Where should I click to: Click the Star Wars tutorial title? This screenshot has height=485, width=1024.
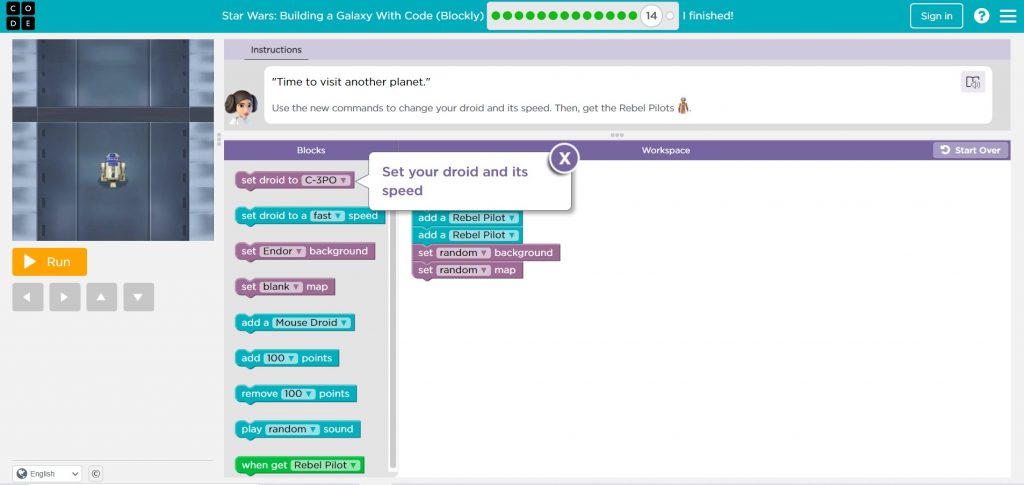(x=353, y=16)
